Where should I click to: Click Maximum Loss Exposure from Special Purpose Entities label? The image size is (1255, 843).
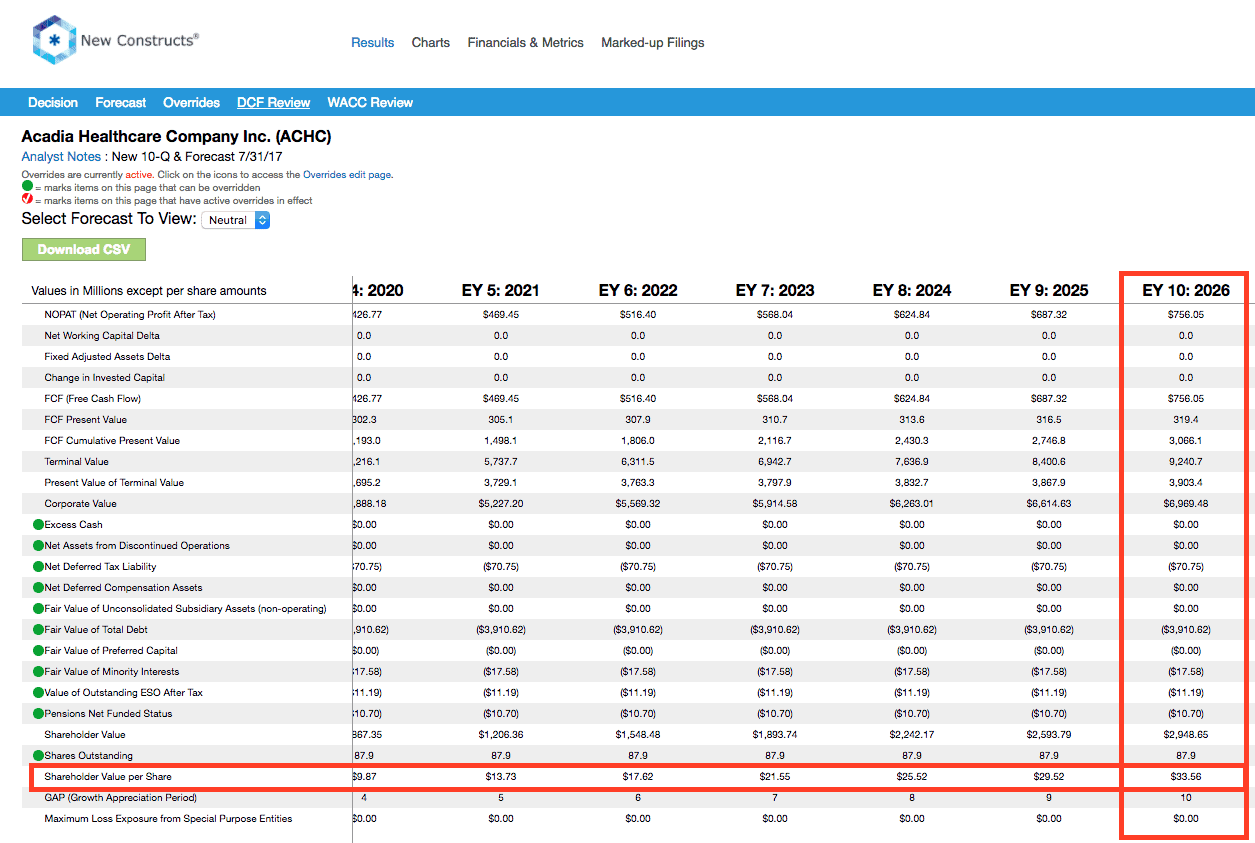(x=168, y=819)
